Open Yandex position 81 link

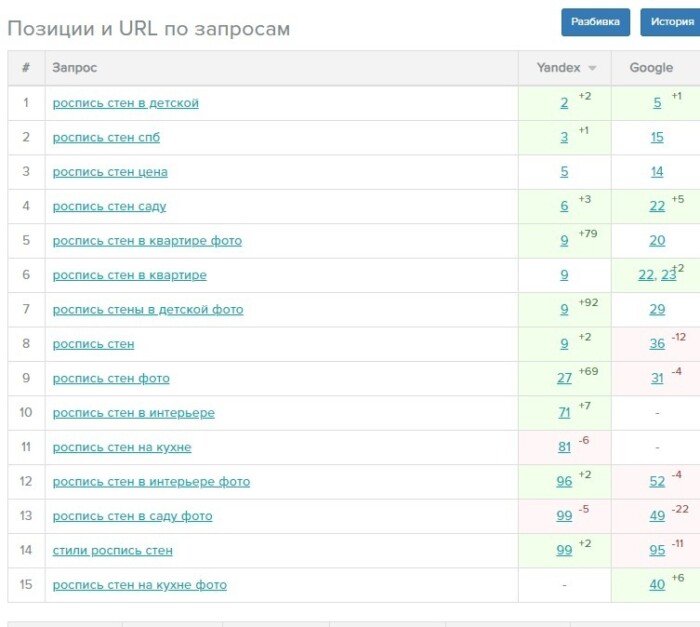coord(564,447)
